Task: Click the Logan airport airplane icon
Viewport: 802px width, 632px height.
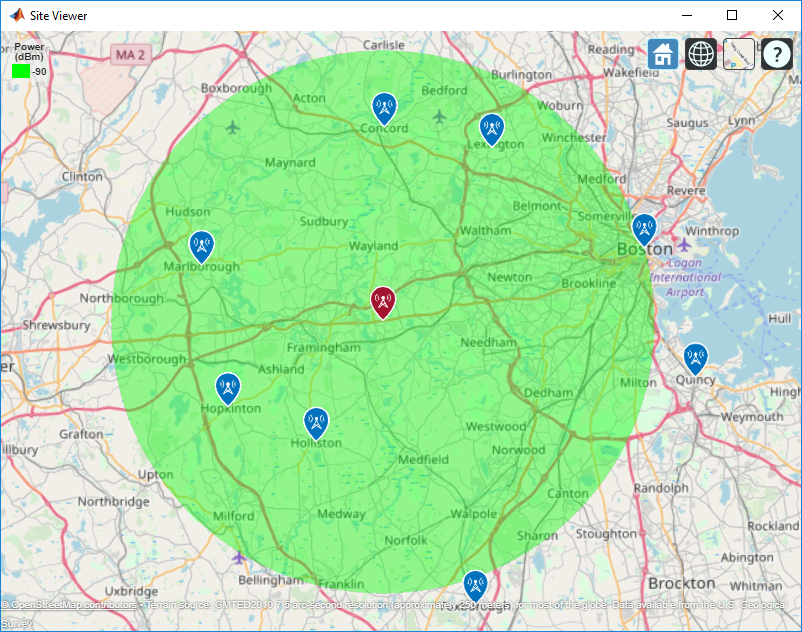Action: (x=684, y=244)
